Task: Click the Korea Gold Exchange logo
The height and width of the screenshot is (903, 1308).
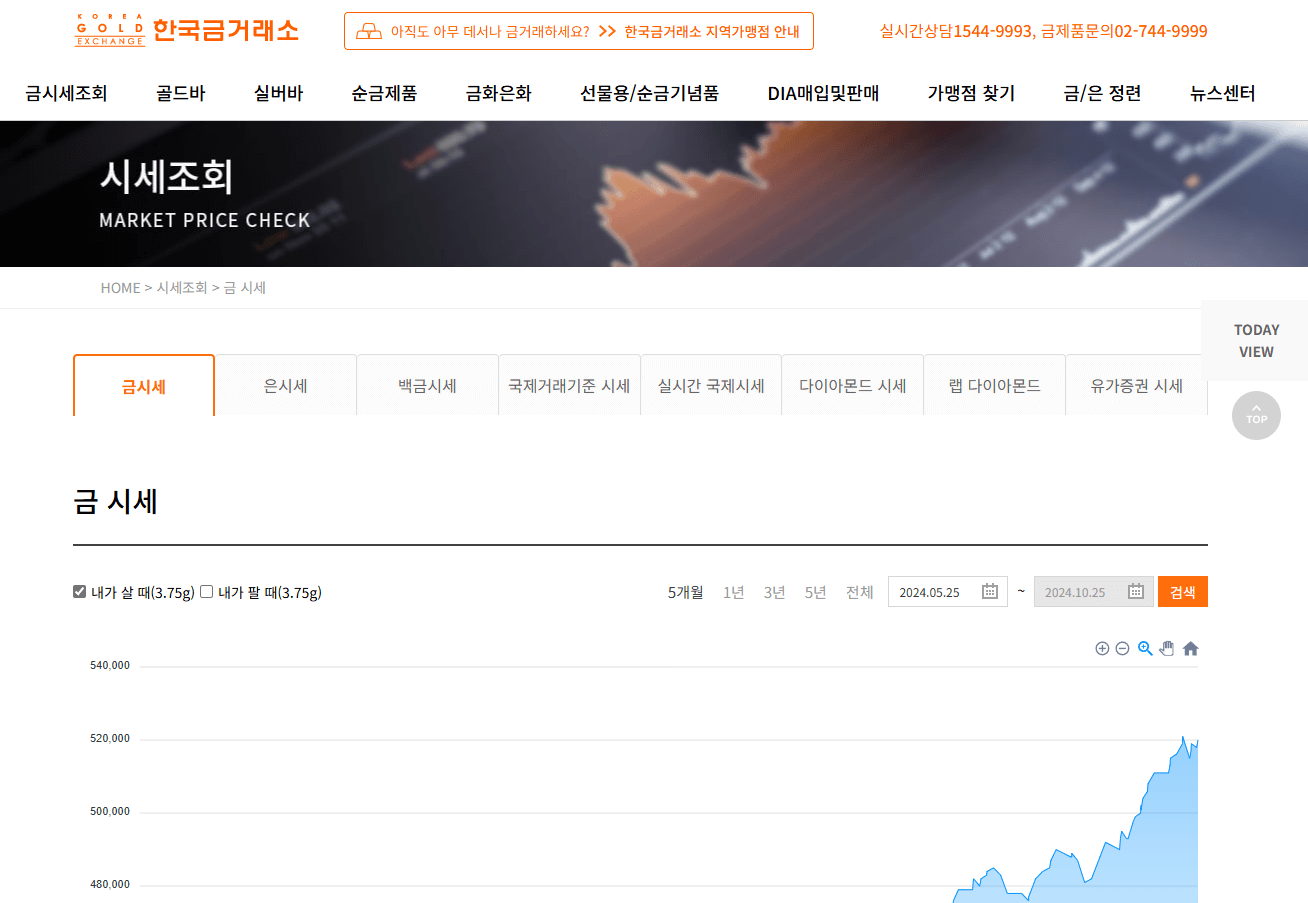Action: pos(185,30)
